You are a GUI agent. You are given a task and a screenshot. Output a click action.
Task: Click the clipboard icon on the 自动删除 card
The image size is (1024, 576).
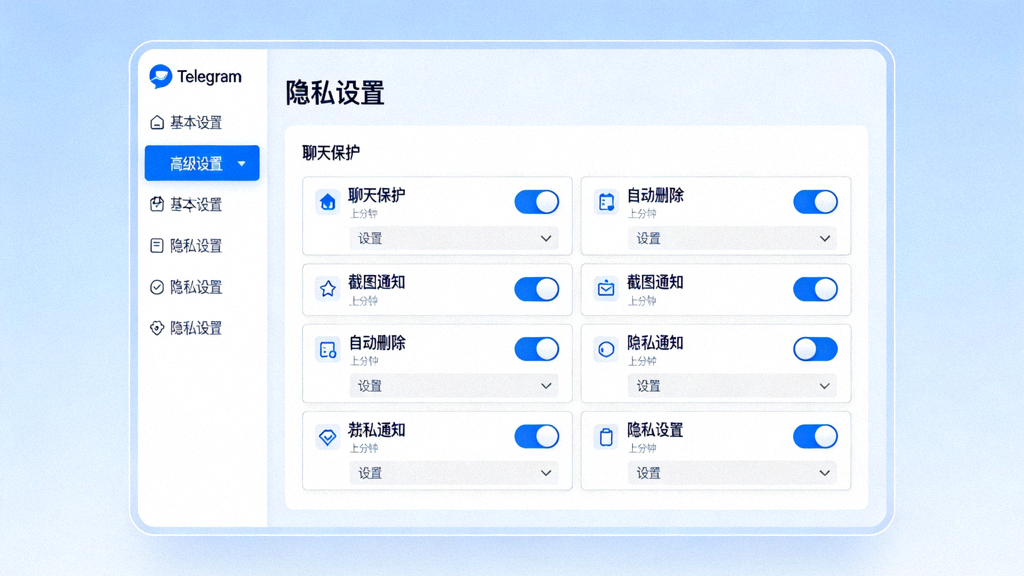(605, 202)
